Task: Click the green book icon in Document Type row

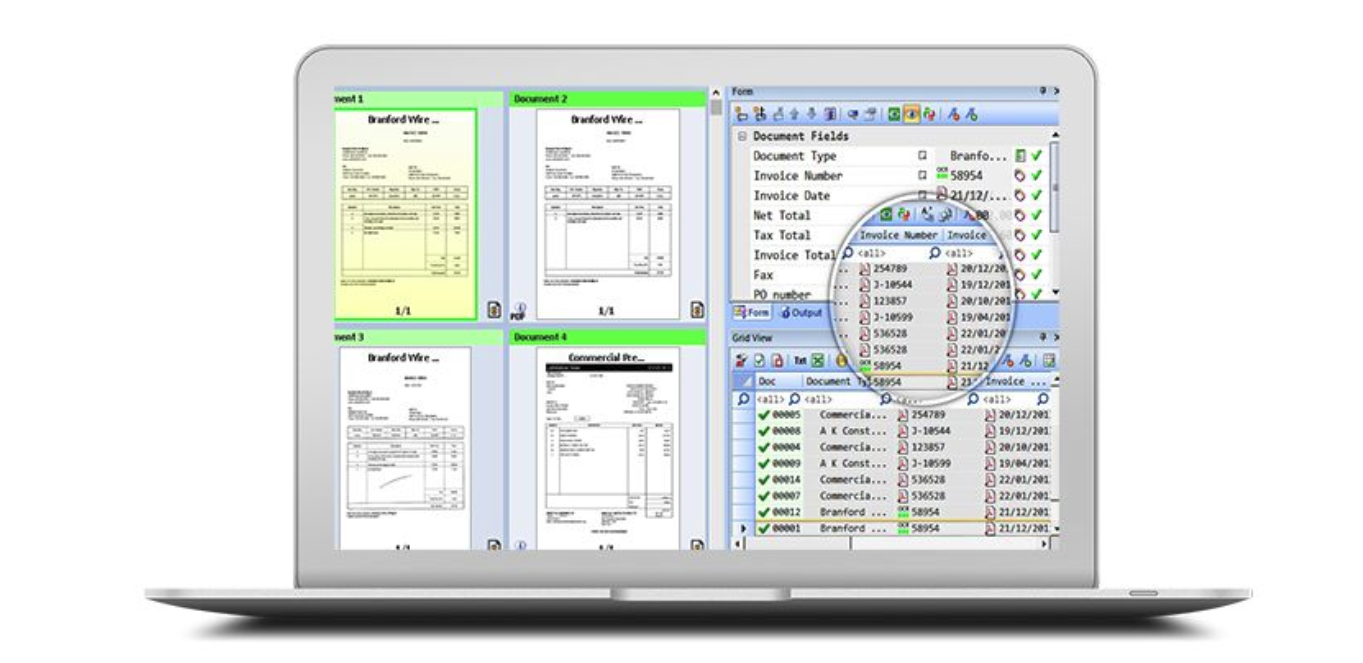Action: click(x=1020, y=156)
